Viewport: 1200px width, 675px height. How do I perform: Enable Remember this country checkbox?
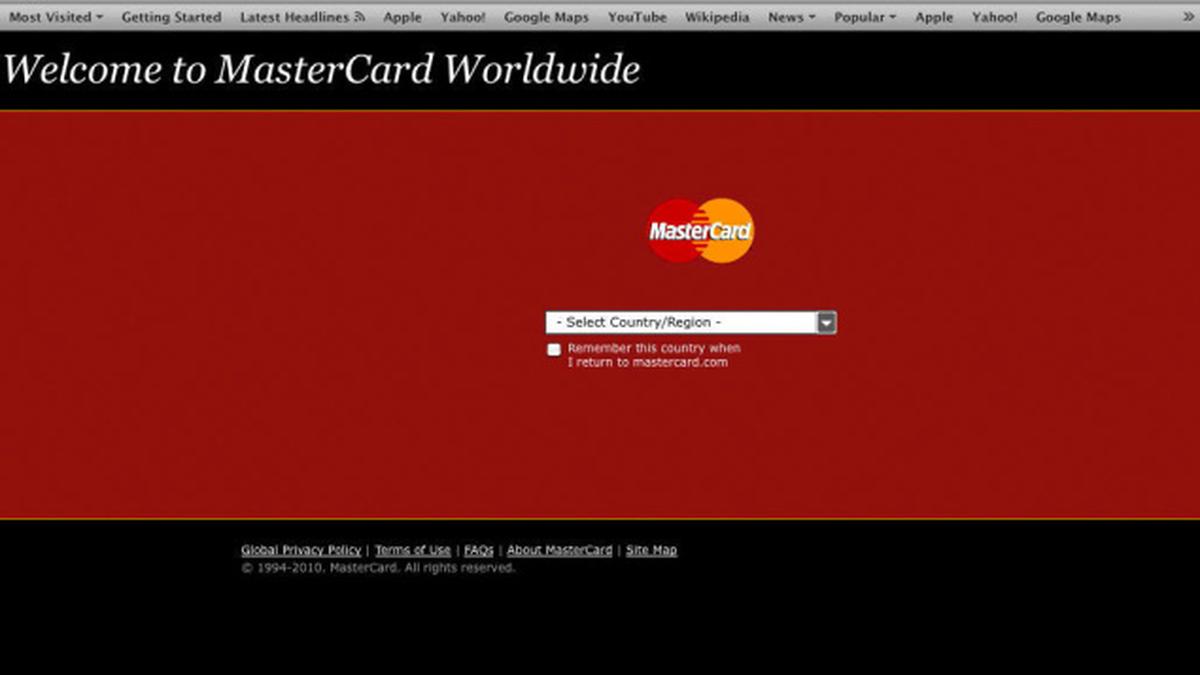point(554,349)
